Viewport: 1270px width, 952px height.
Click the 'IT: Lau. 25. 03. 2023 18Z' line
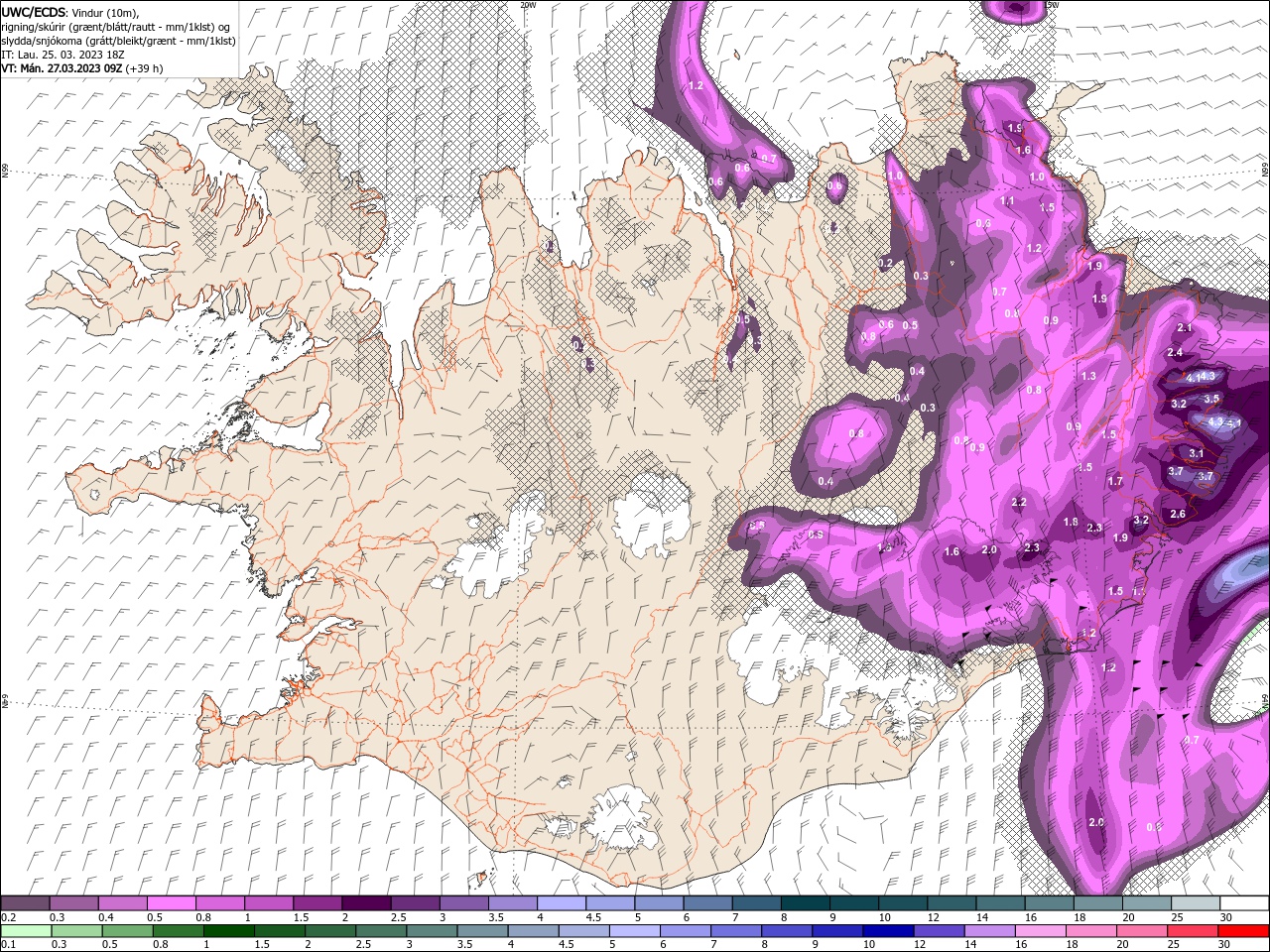click(61, 55)
